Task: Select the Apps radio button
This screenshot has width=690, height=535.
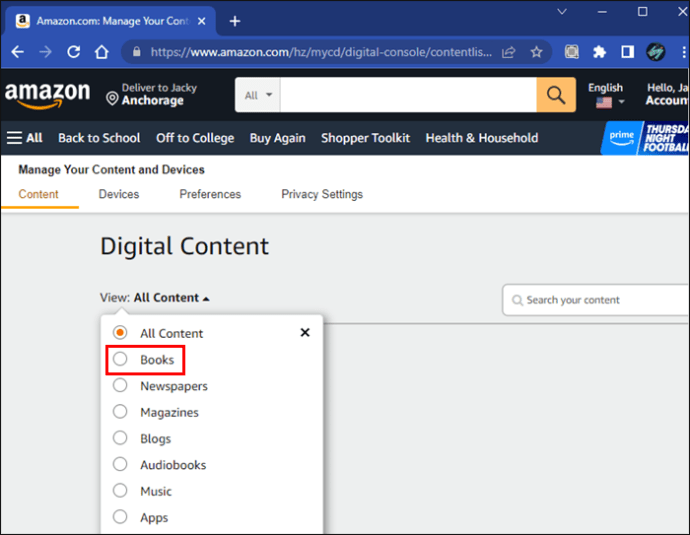Action: [120, 517]
